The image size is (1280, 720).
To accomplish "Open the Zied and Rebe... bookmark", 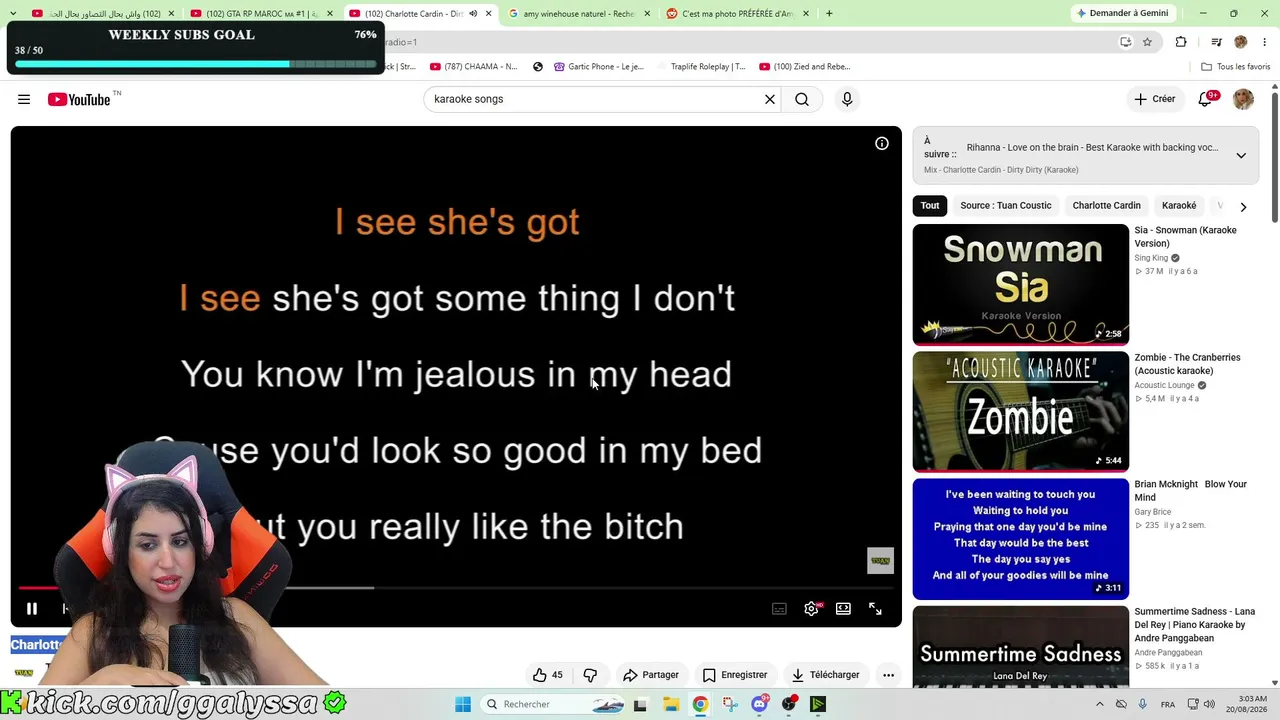I will [805, 67].
